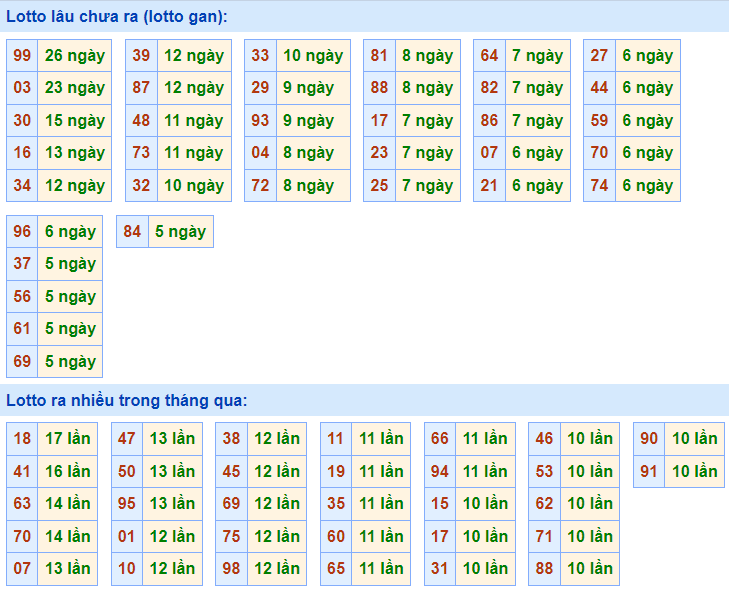Click the '11 lần' value beside 35
The image size is (729, 589).
point(381,503)
